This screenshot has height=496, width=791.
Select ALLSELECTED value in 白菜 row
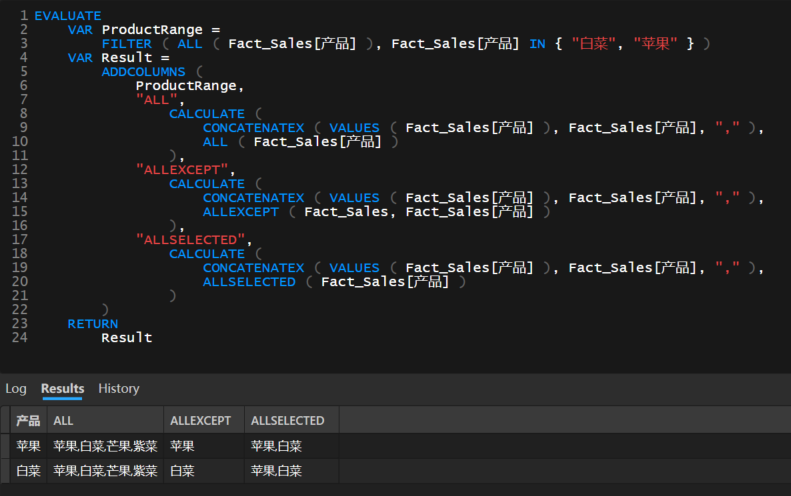(292, 471)
